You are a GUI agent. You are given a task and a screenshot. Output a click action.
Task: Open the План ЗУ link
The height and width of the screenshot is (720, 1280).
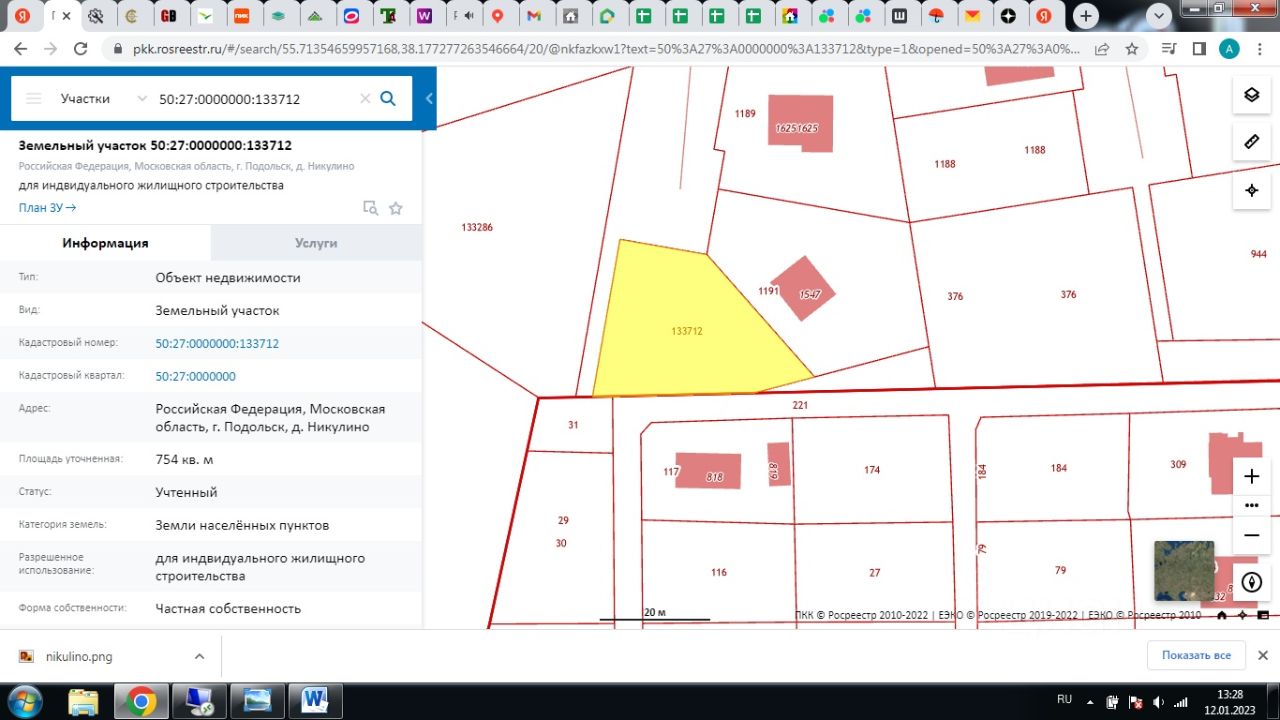click(x=47, y=208)
